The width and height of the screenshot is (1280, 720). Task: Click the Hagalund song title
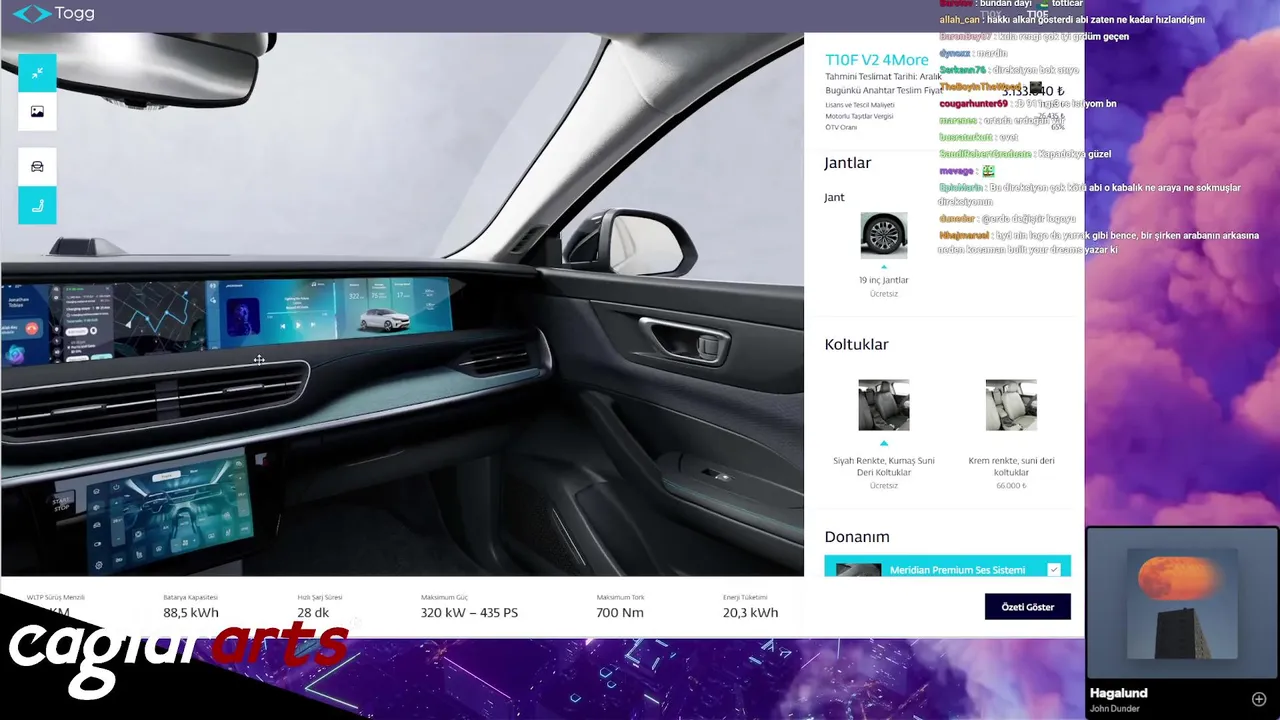point(1118,693)
